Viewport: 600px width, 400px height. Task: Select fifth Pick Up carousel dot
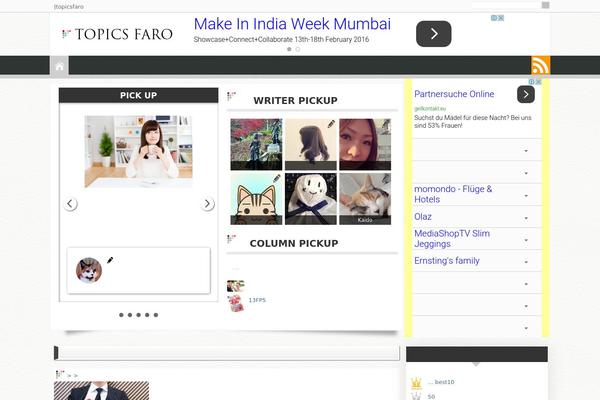156,315
